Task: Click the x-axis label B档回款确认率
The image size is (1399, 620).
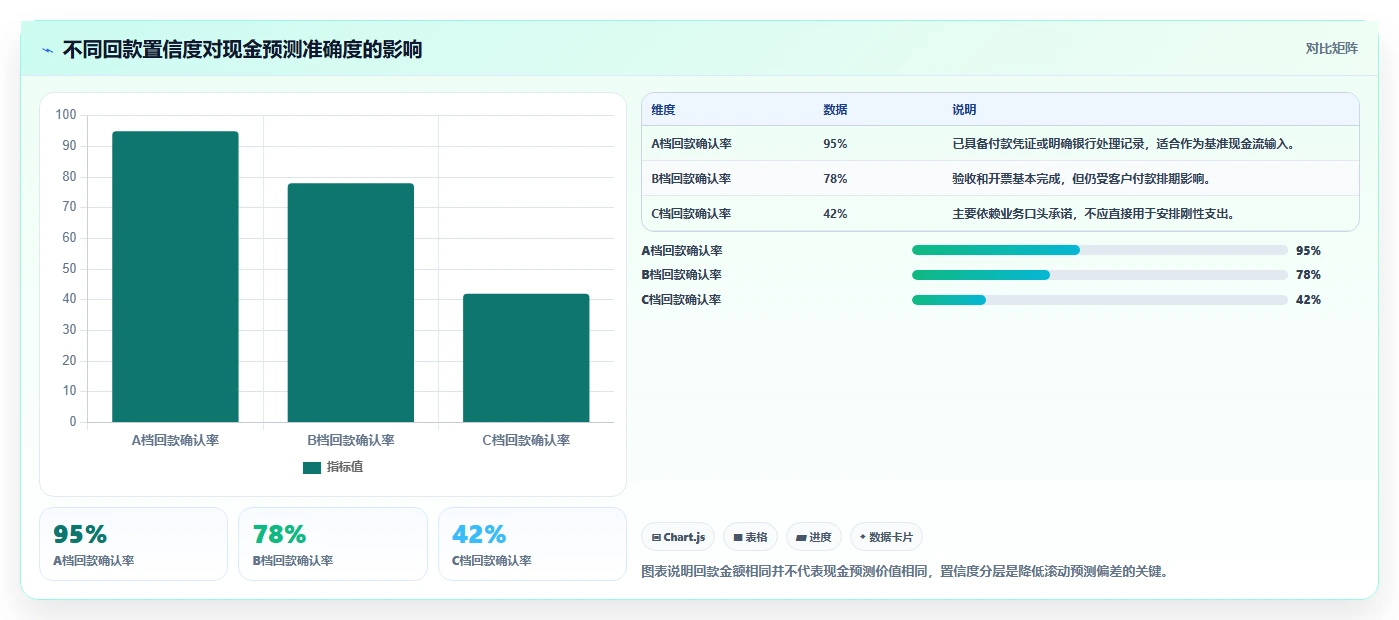Action: click(x=351, y=440)
